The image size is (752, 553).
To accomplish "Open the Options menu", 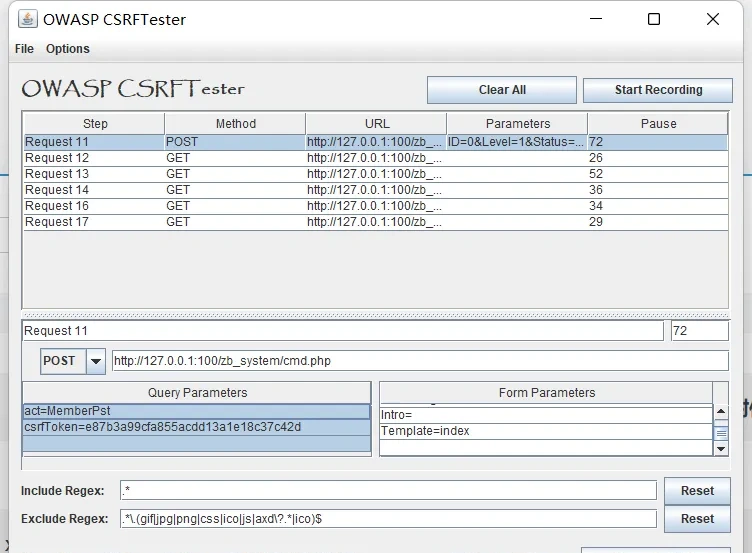I will coord(68,49).
